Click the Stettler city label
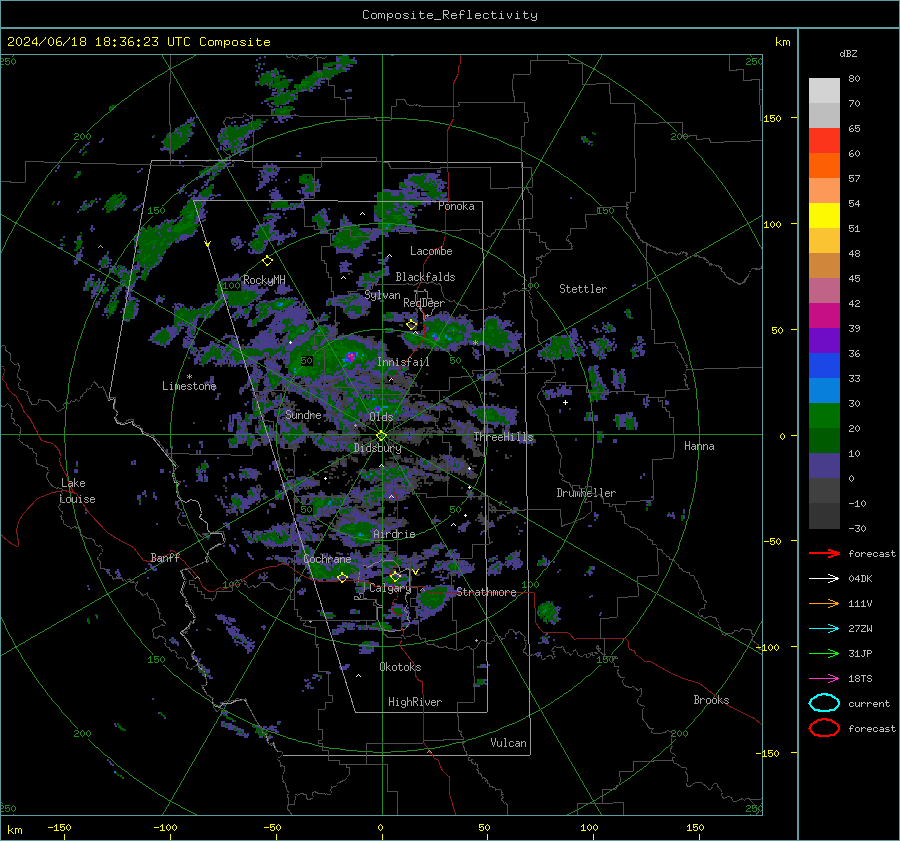Image resolution: width=900 pixels, height=841 pixels. tap(583, 289)
